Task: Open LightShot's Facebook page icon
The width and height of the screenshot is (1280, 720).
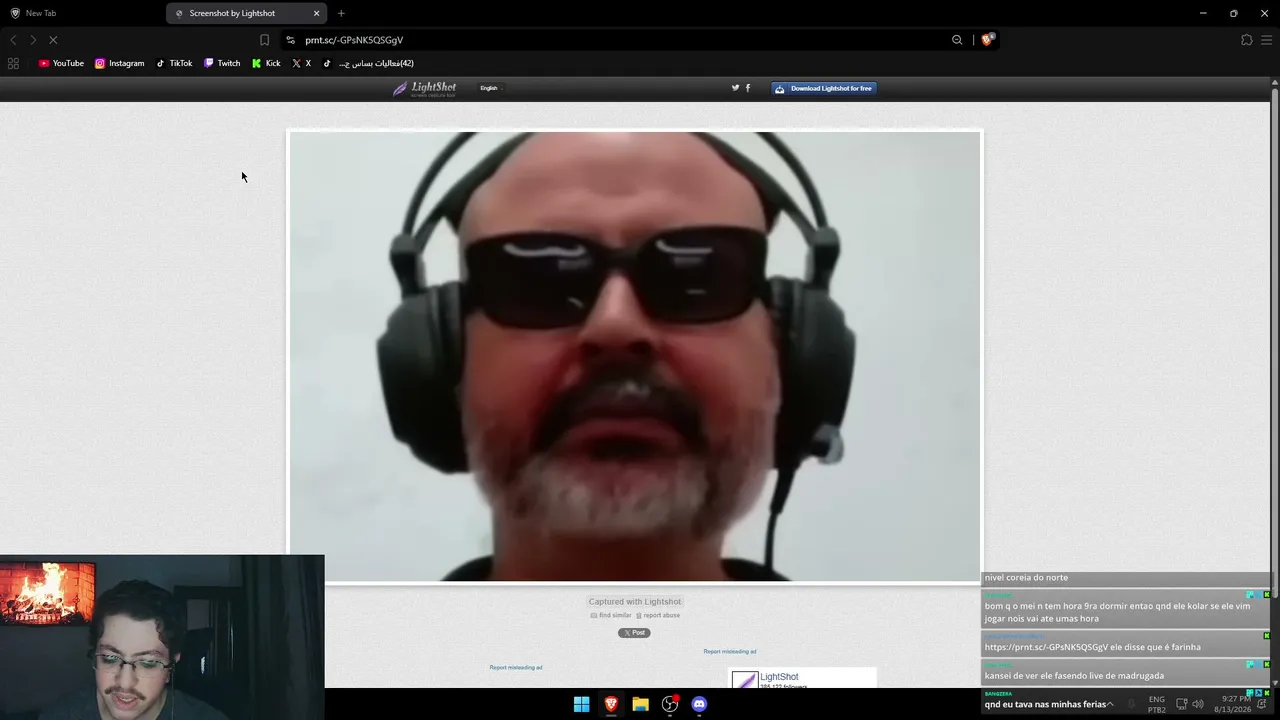Action: click(x=748, y=88)
